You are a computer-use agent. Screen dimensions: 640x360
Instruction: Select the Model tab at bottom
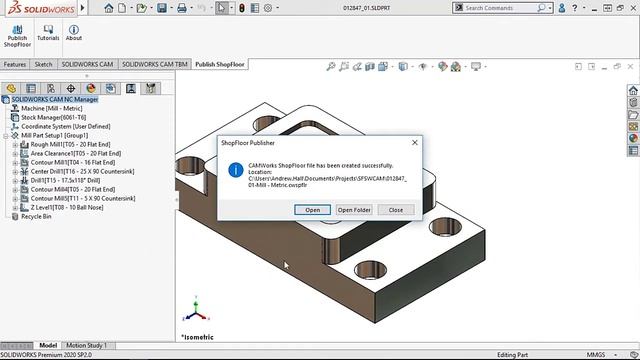click(x=48, y=345)
